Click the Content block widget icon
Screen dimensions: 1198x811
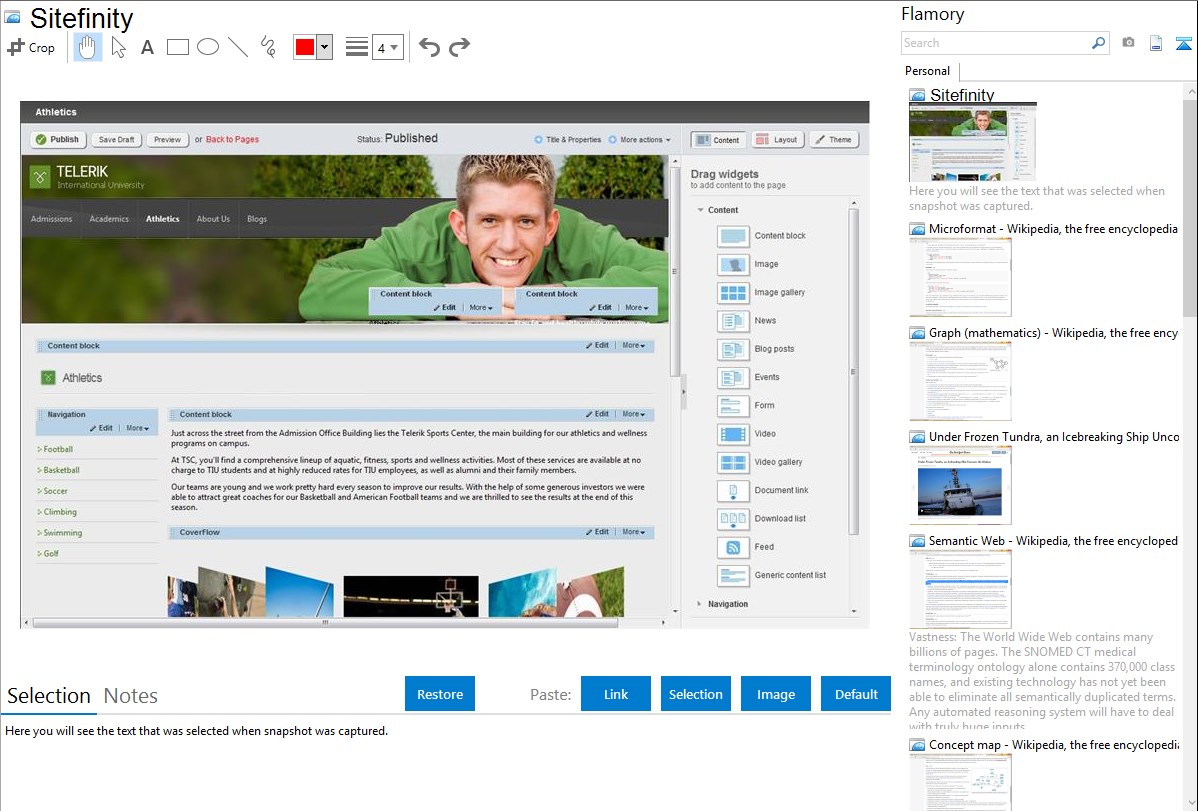click(733, 235)
